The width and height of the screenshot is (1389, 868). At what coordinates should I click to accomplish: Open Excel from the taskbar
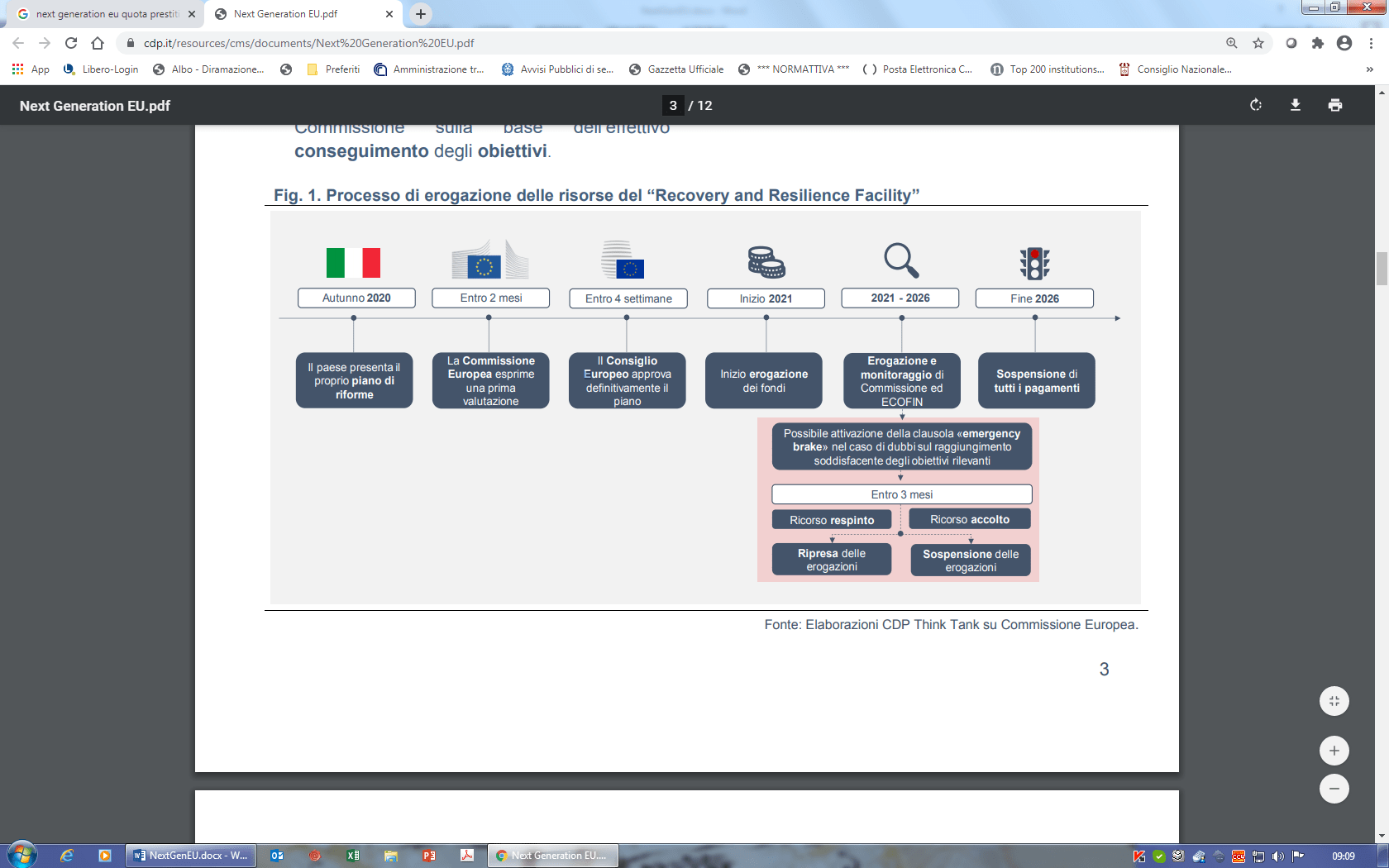(353, 856)
